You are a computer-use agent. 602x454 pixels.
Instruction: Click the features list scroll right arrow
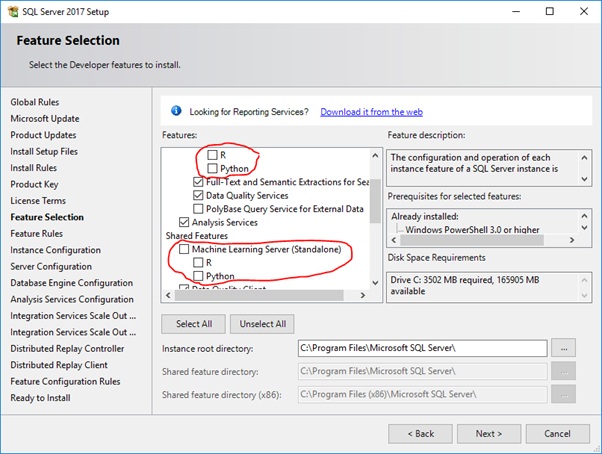pos(362,295)
